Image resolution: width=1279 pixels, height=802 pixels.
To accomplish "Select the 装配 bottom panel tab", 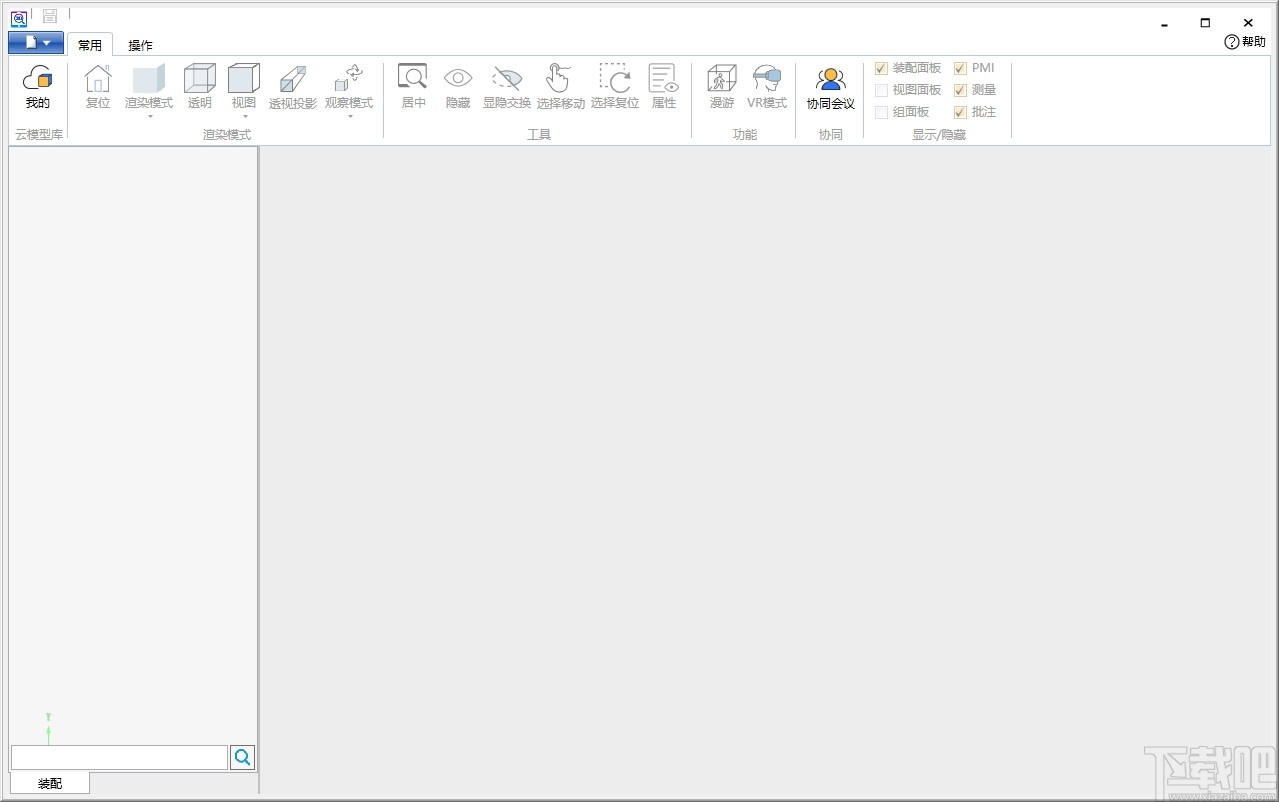I will point(50,783).
